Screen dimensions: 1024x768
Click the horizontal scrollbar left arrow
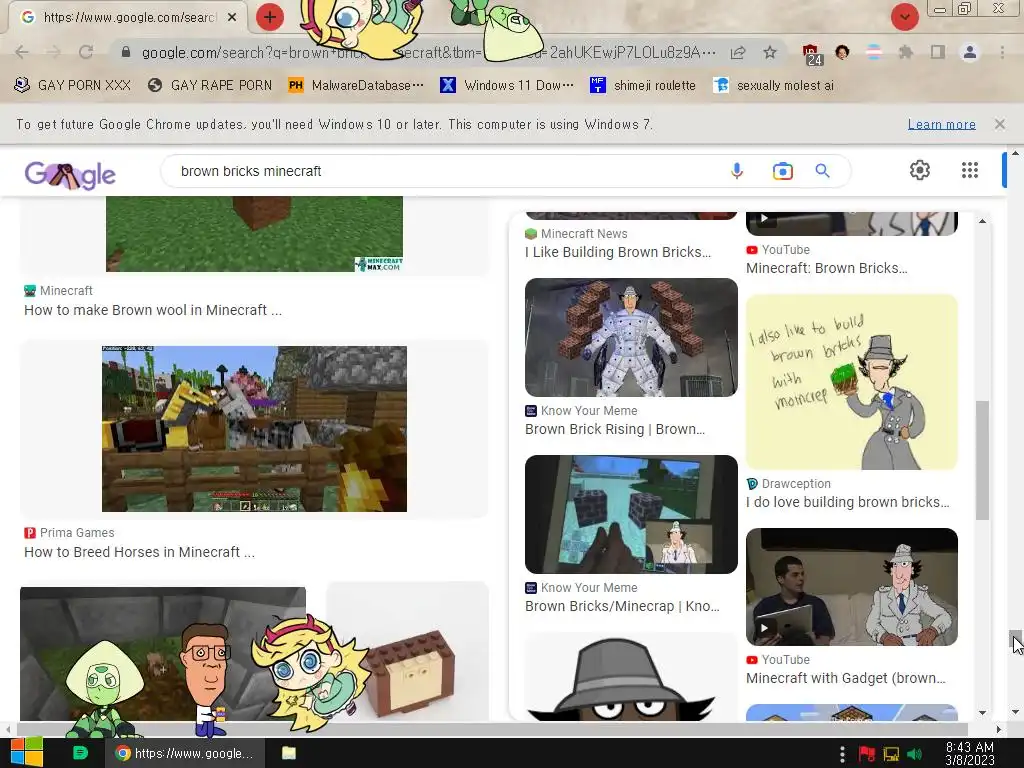point(7,729)
